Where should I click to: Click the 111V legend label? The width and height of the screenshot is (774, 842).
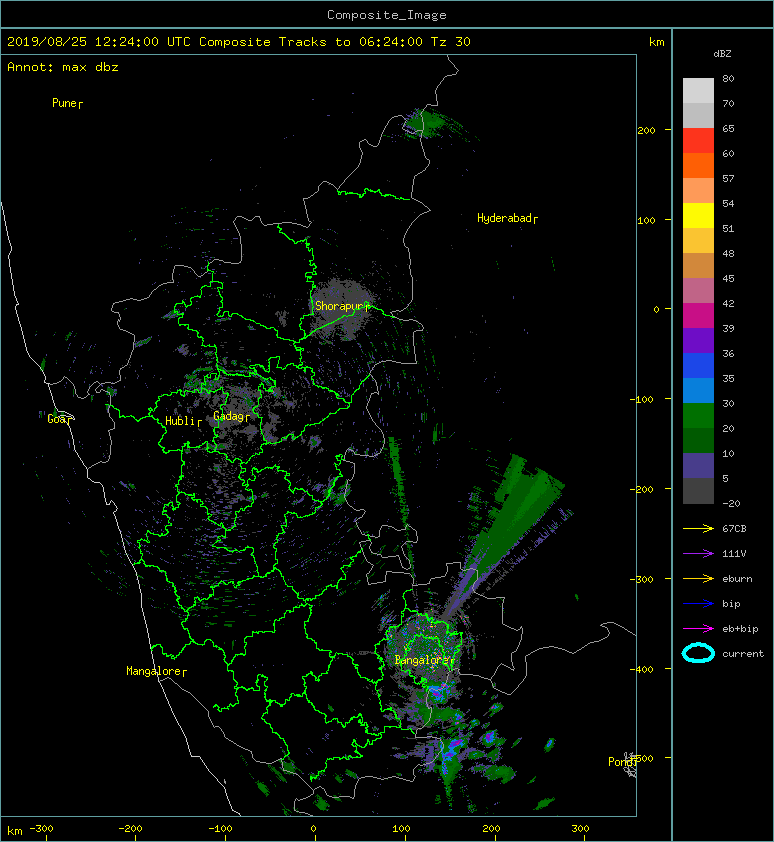pos(734,554)
